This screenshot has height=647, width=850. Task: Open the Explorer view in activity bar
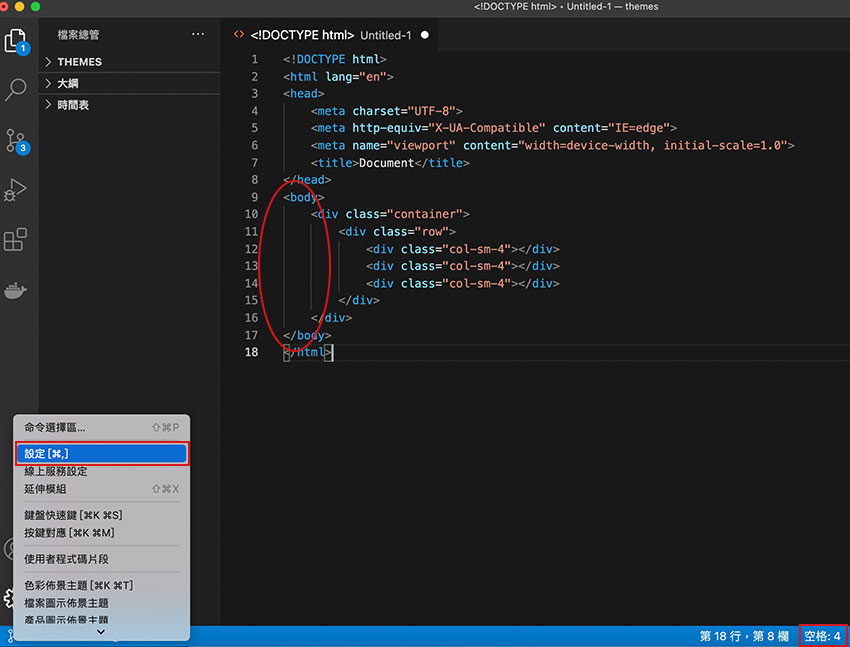(18, 42)
